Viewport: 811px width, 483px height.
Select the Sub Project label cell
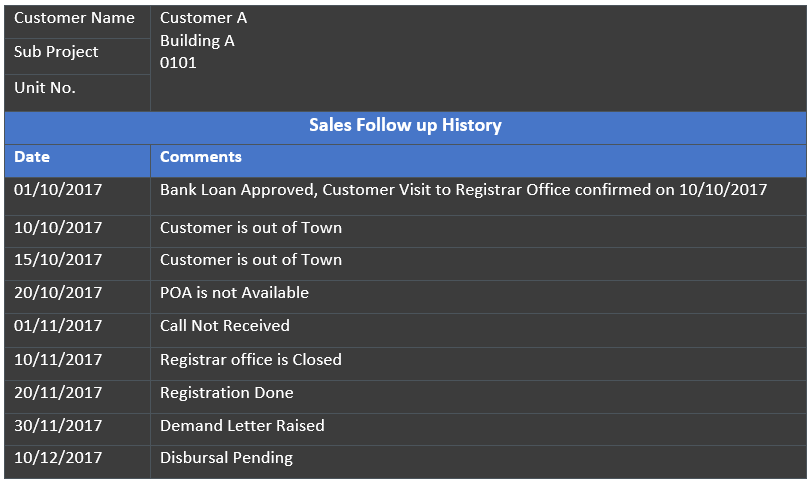point(56,52)
